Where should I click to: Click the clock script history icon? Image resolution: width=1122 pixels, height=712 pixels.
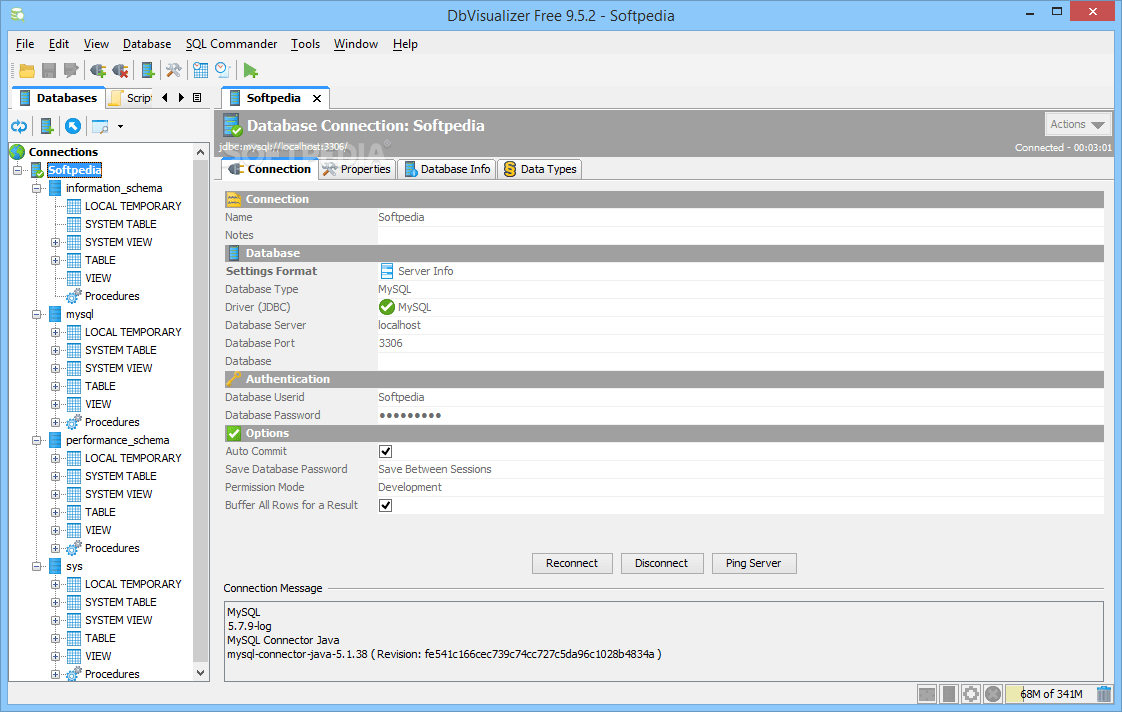coord(223,70)
